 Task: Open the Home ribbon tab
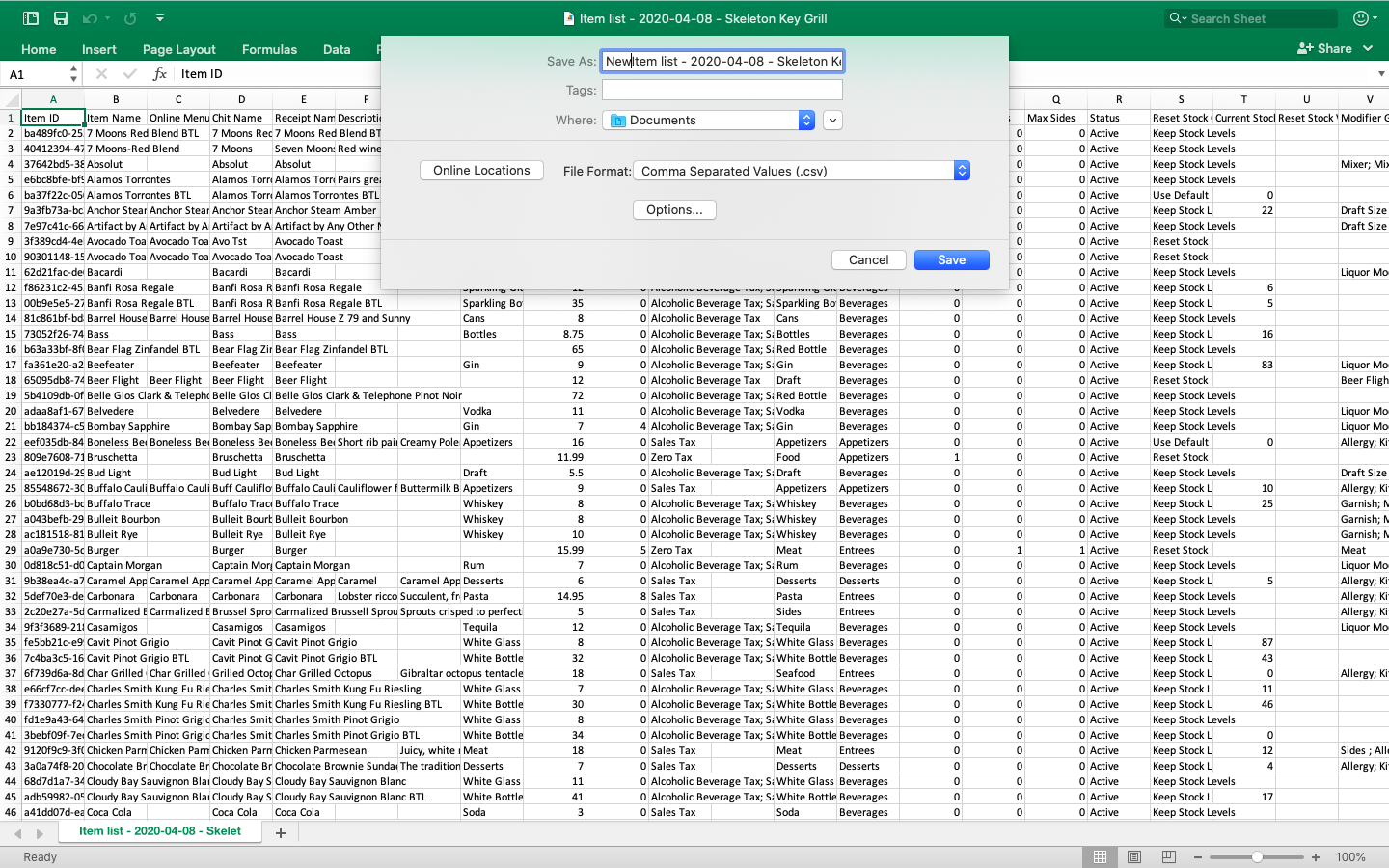(39, 49)
